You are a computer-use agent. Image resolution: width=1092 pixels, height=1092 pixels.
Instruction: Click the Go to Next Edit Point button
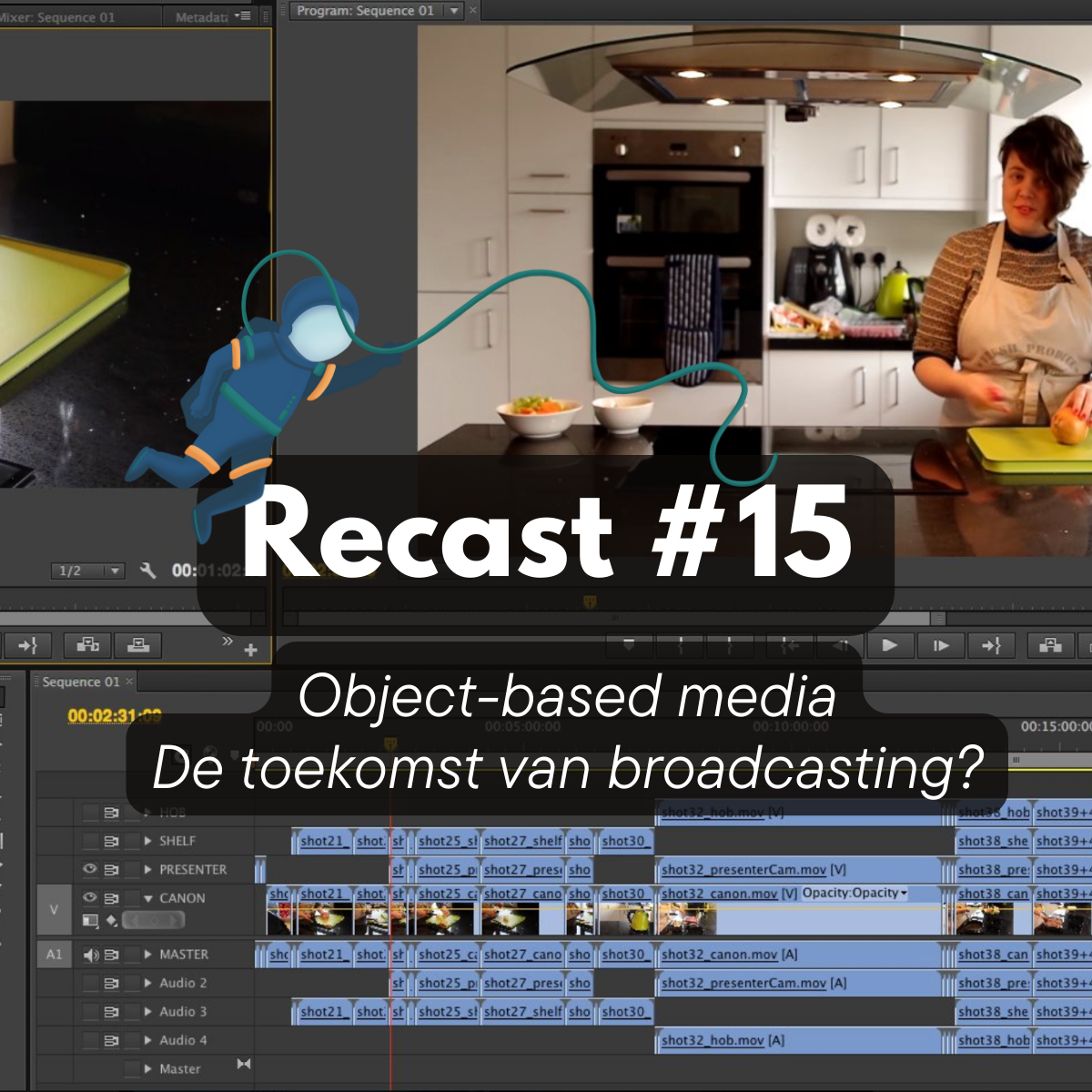click(991, 646)
